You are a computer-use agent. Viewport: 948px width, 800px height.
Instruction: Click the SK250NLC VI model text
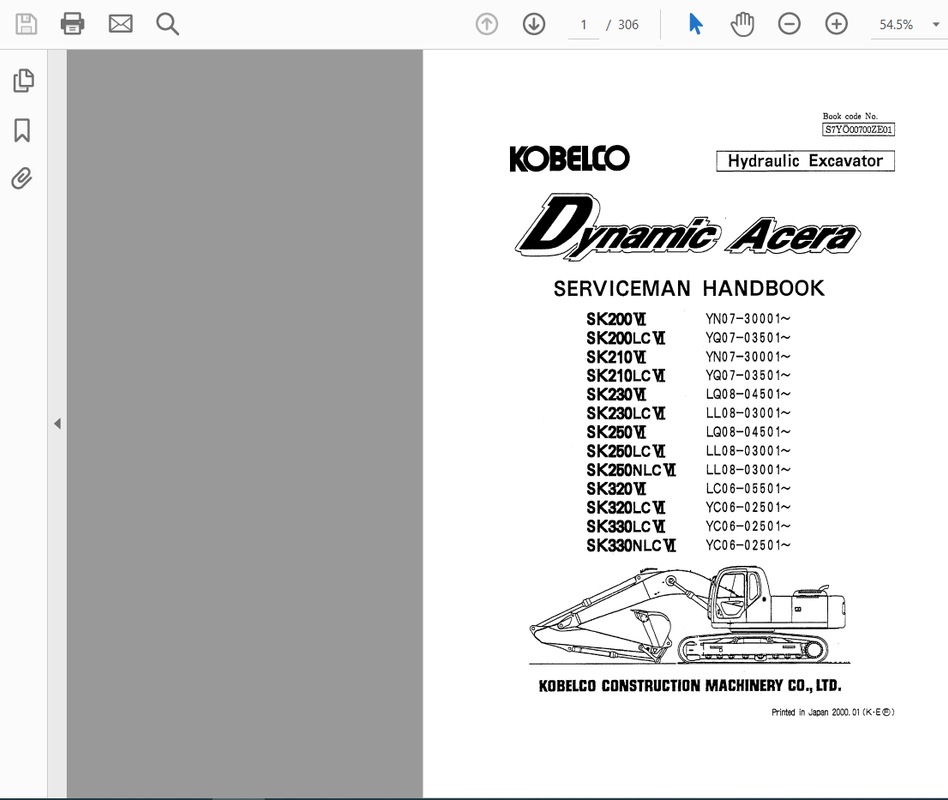(631, 470)
